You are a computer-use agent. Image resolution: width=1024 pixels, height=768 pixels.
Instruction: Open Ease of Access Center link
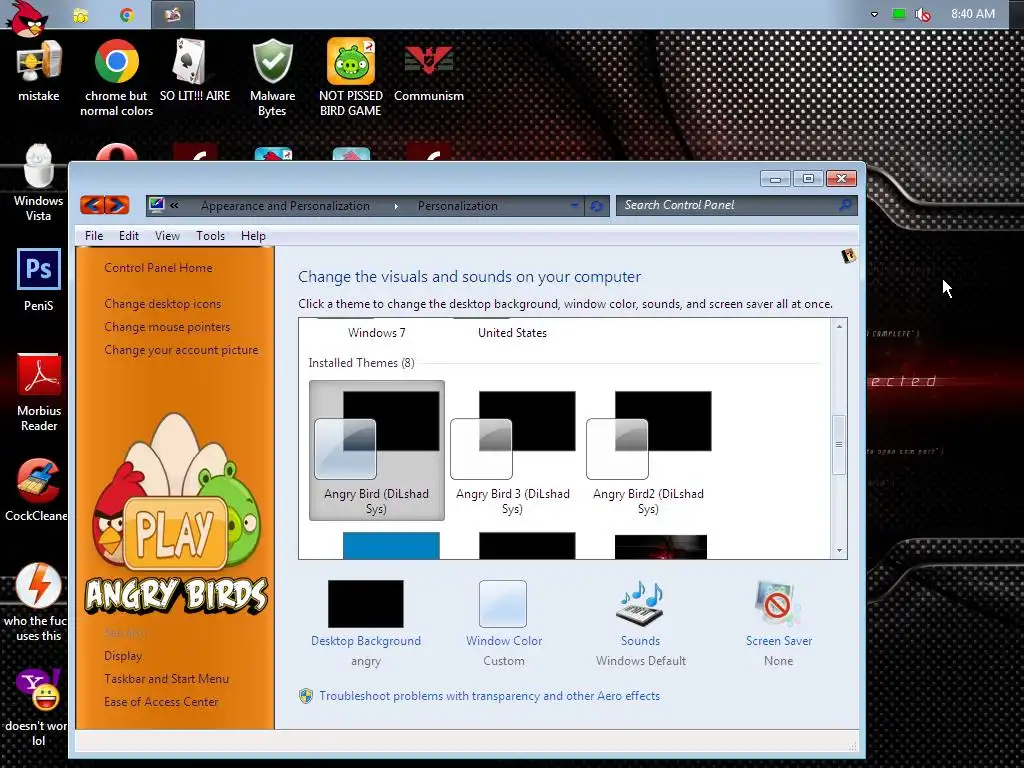click(x=161, y=702)
